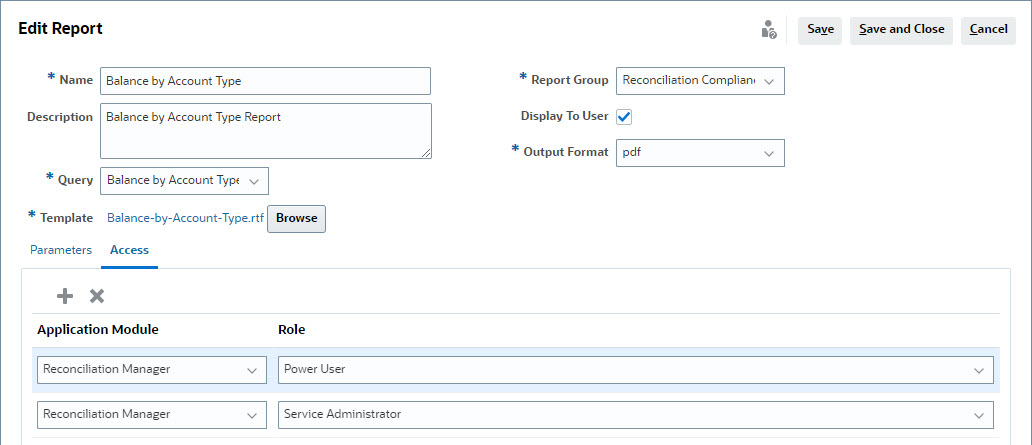Open the Query dropdown
This screenshot has width=1032, height=445.
pyautogui.click(x=253, y=181)
